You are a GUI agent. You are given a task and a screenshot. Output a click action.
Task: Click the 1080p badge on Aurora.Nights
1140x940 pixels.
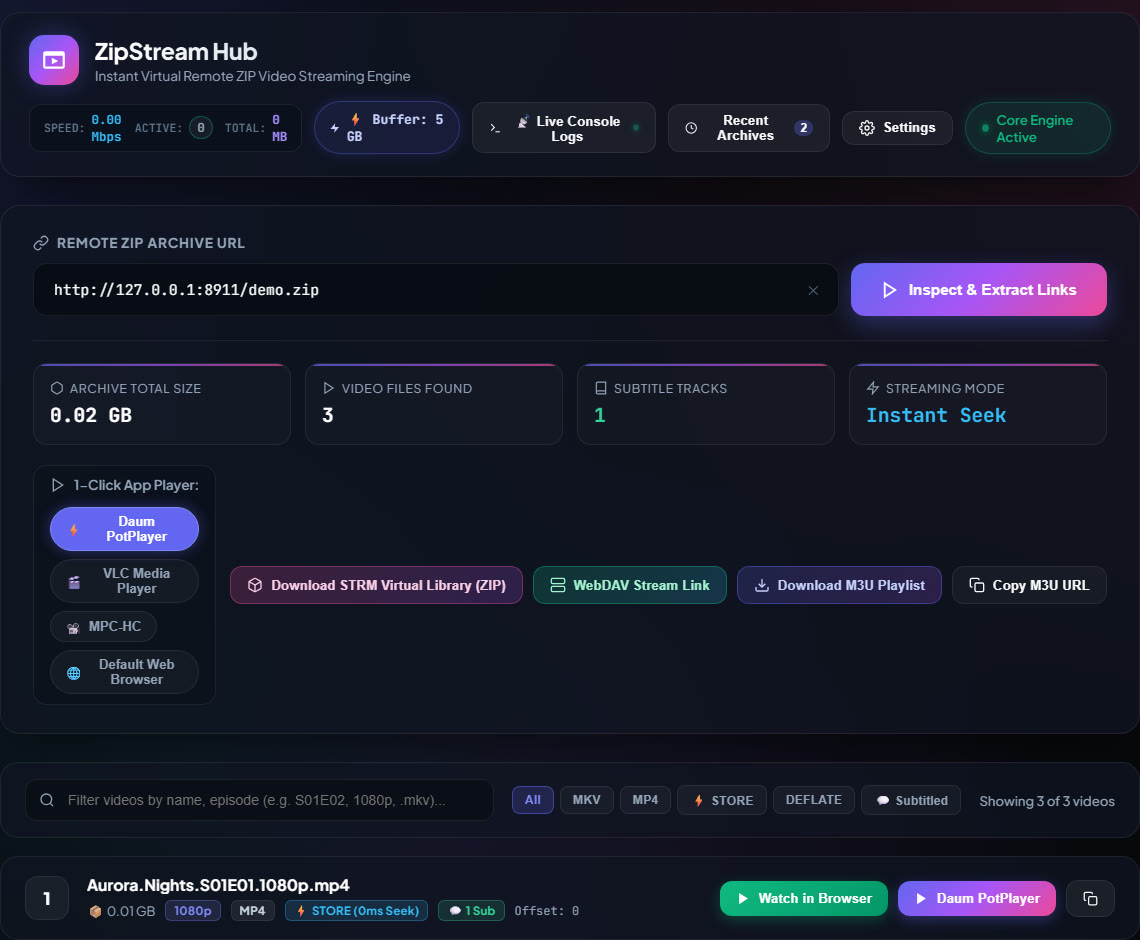click(x=193, y=911)
